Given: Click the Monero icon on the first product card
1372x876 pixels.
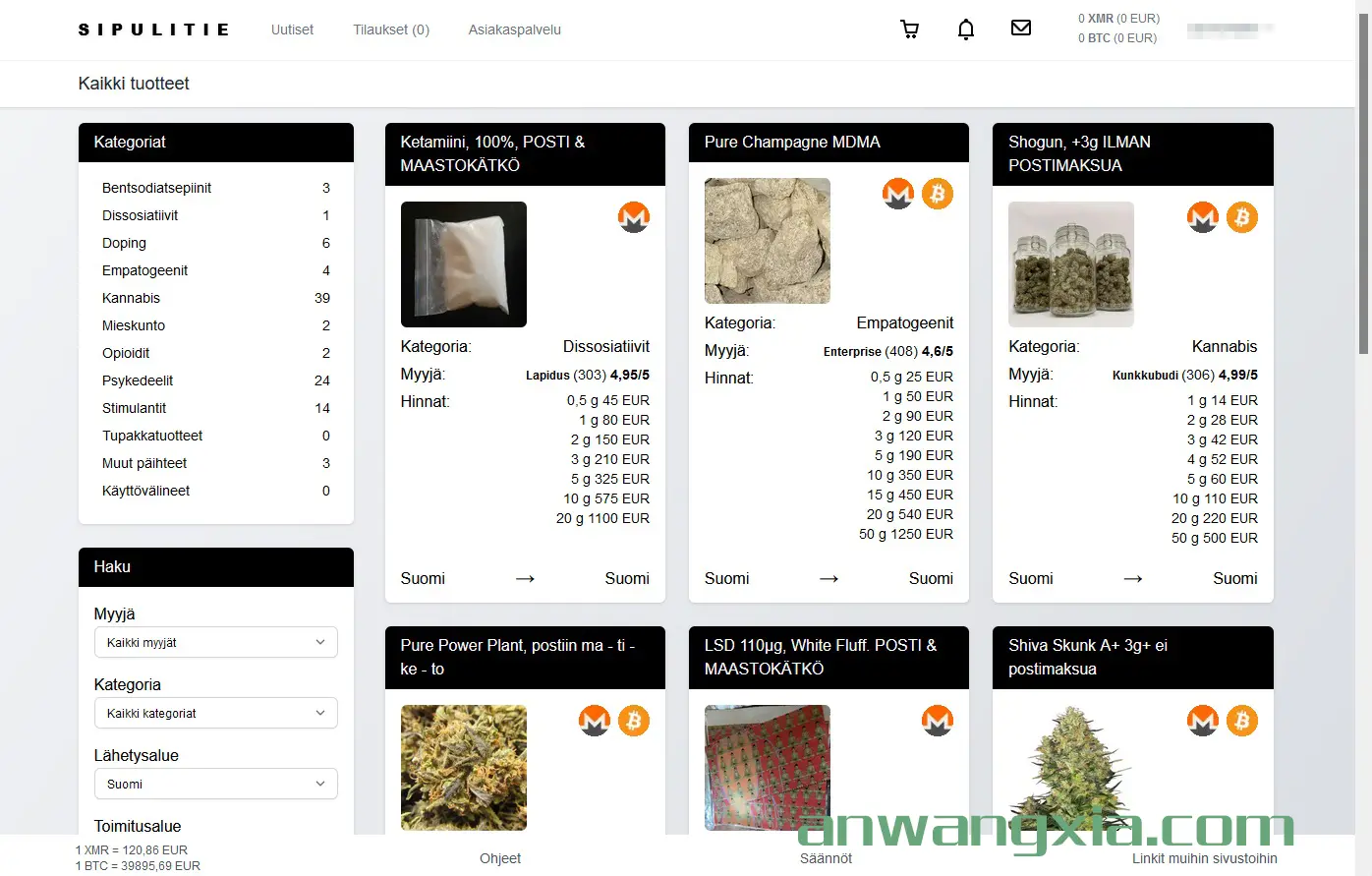Looking at the screenshot, I should (634, 217).
